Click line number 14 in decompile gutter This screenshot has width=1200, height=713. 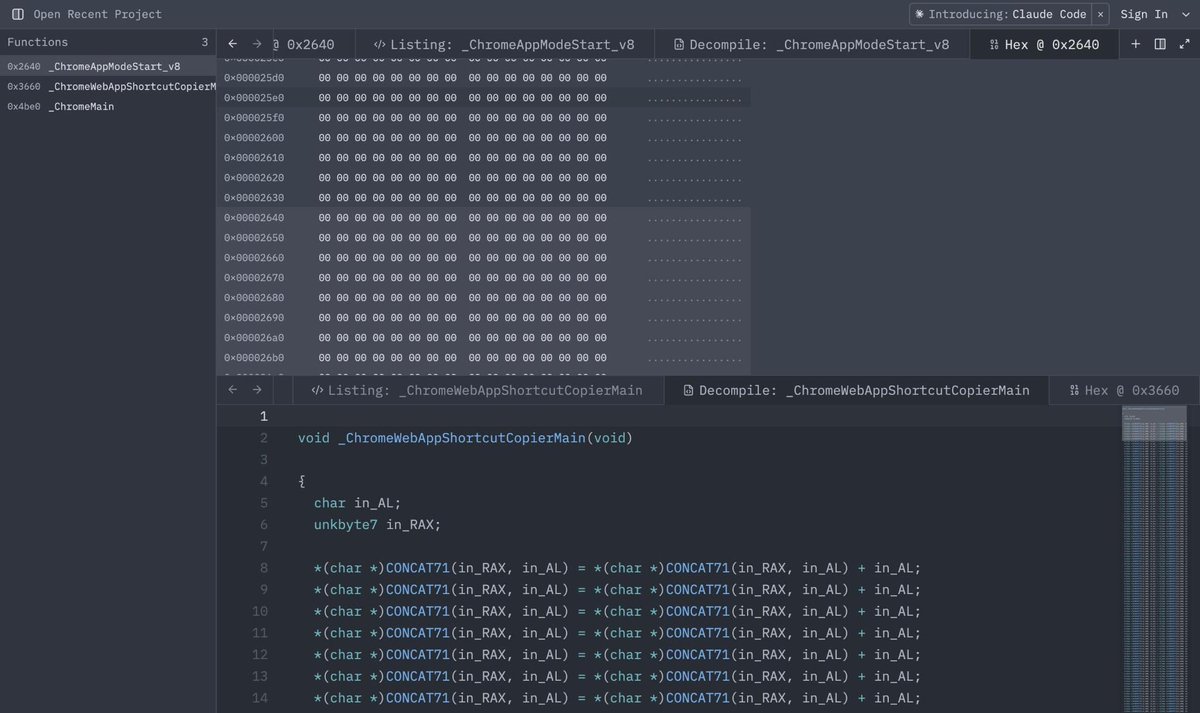(260, 698)
